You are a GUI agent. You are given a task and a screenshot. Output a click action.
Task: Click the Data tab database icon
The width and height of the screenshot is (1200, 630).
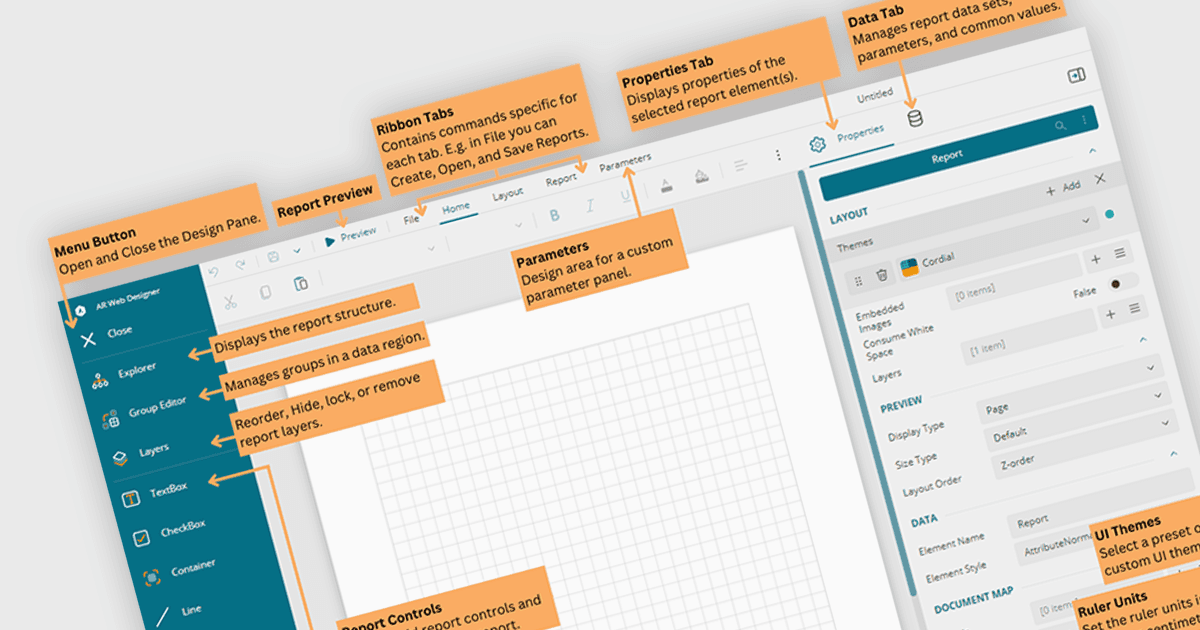(x=915, y=120)
